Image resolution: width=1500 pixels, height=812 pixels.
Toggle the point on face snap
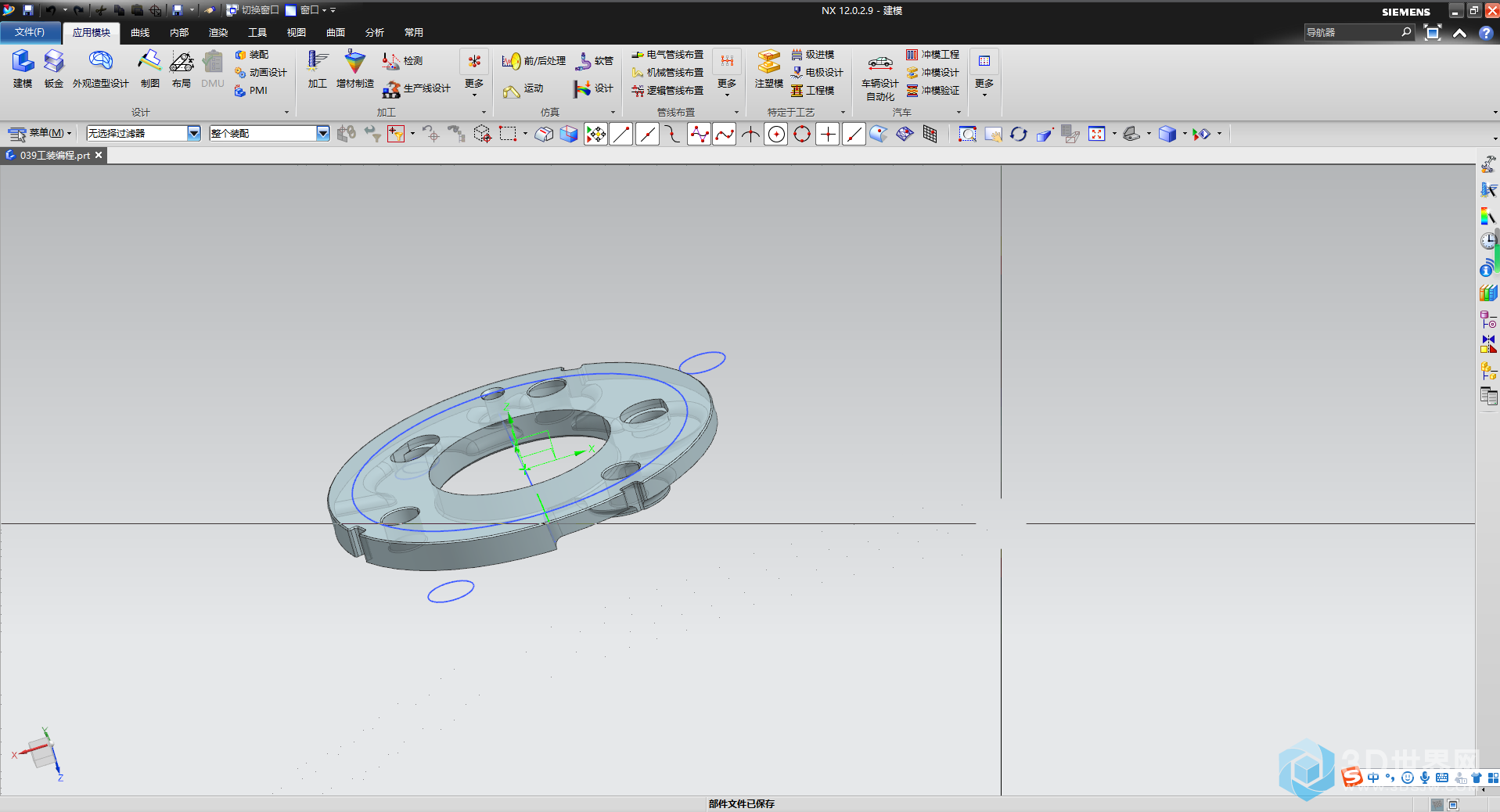coord(879,135)
